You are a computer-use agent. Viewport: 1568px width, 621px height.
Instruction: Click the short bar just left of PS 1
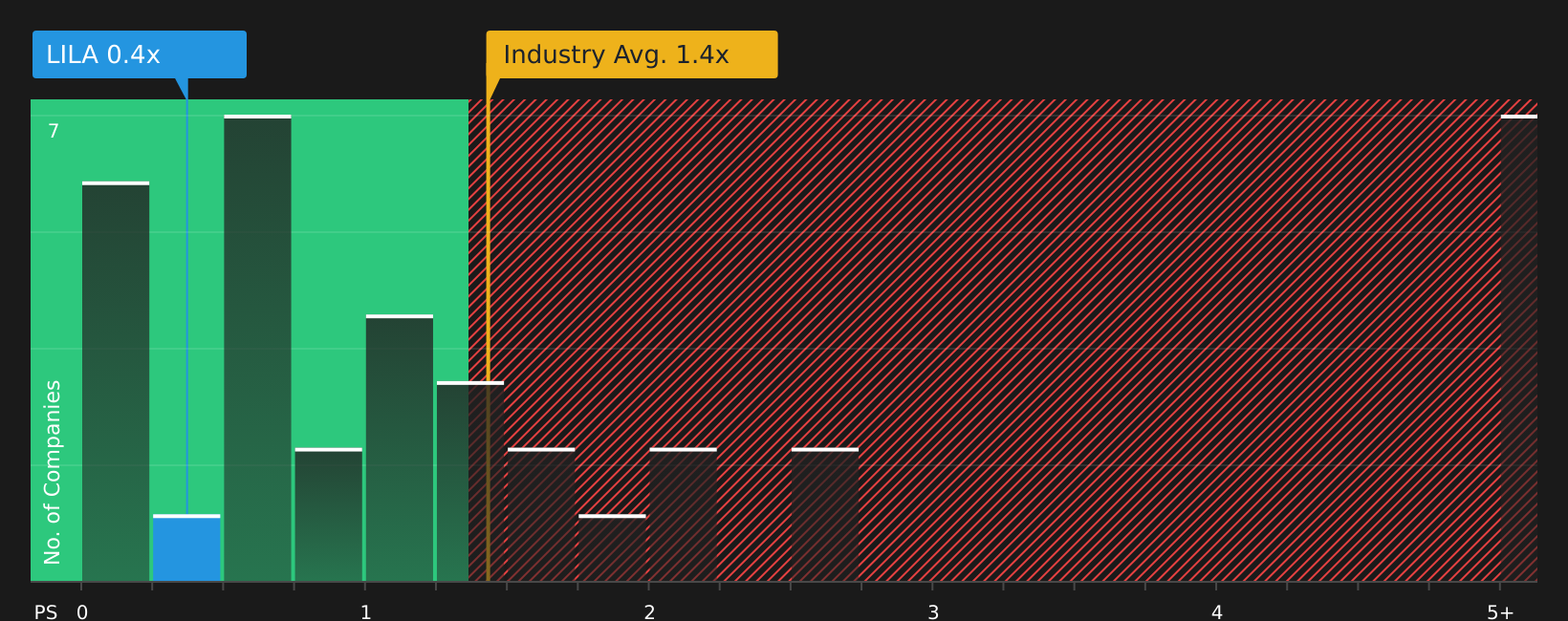coord(329,515)
